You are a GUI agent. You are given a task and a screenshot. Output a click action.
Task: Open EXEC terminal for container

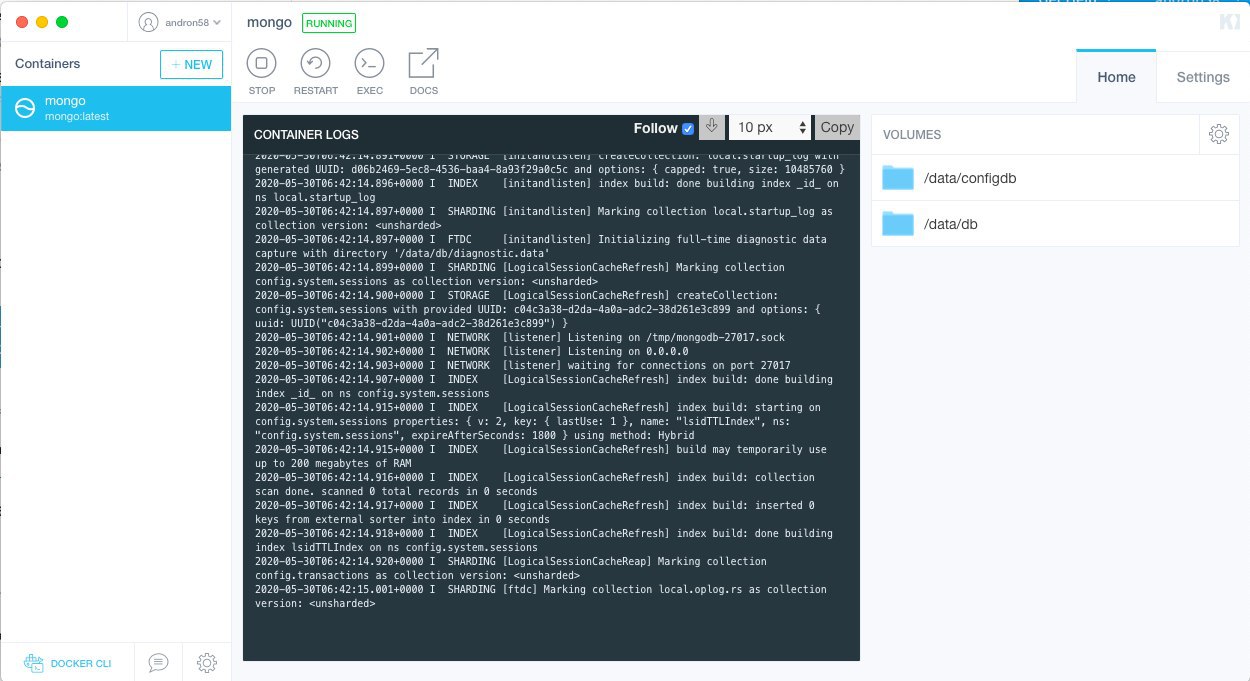[x=370, y=64]
